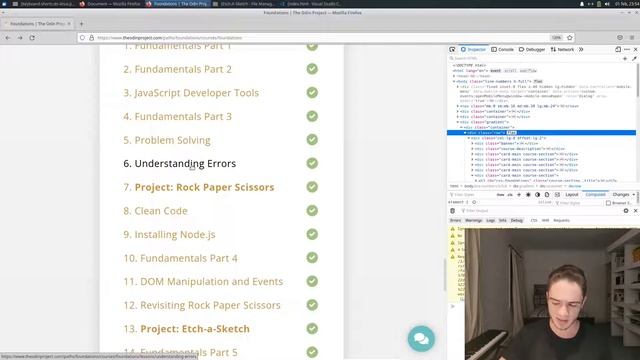The height and width of the screenshot is (360, 640).
Task: Collapse the body element node
Action: 454,81
